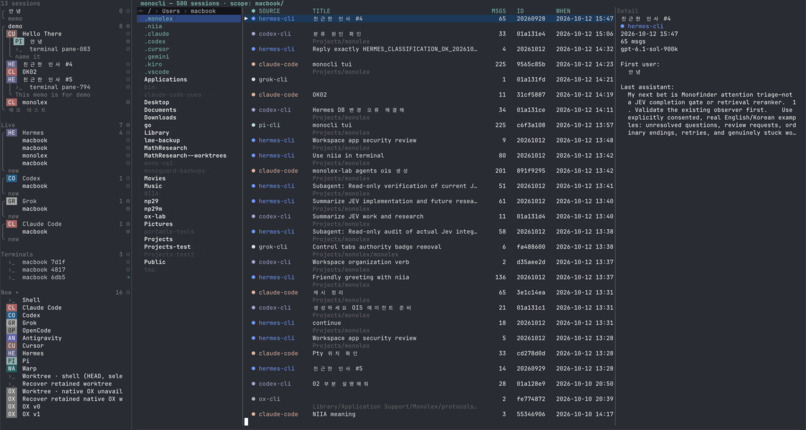Collapse the Terminals section header
The image size is (806, 430).
(x=16, y=254)
